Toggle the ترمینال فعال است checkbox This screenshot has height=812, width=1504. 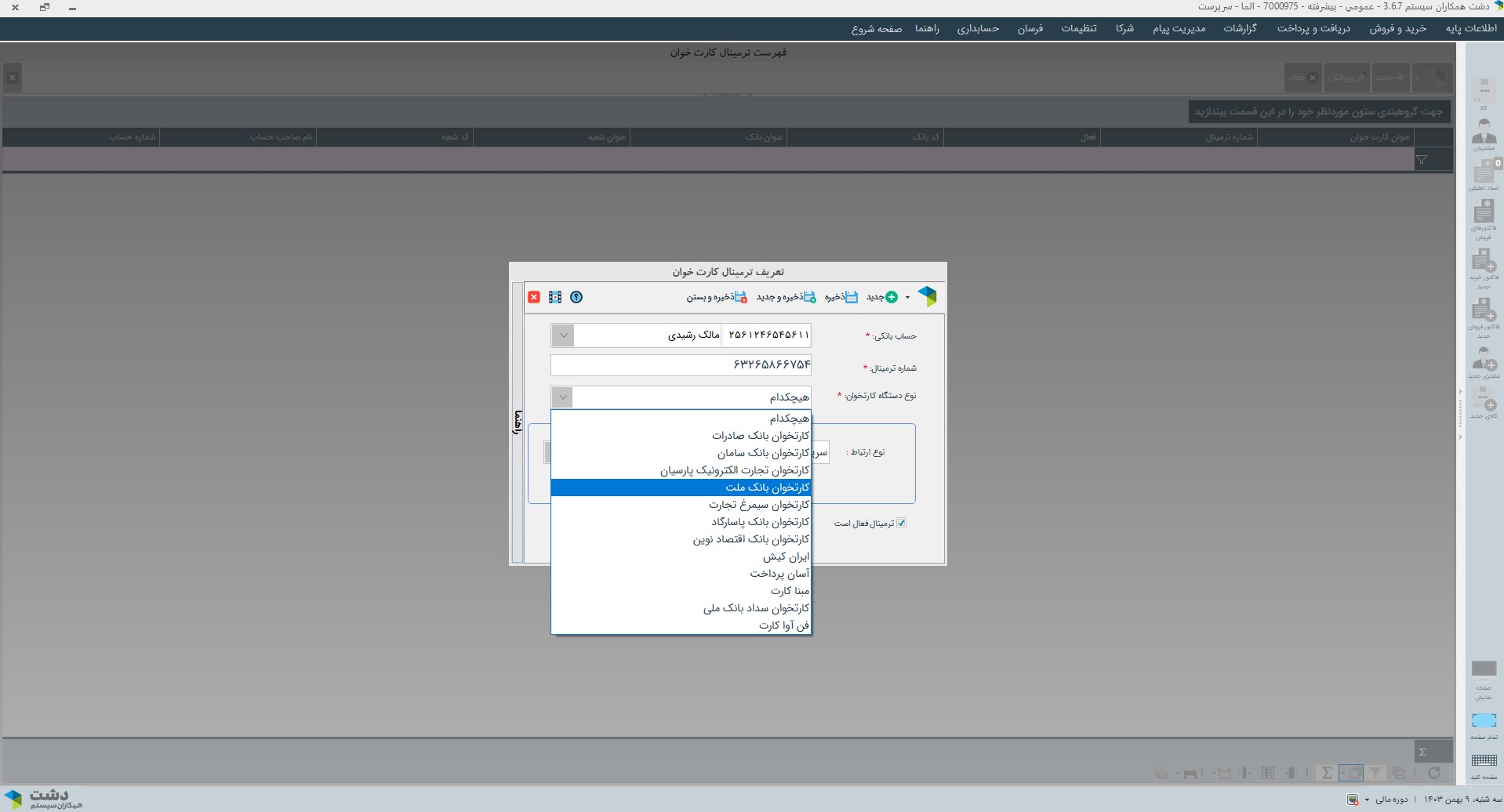[901, 523]
